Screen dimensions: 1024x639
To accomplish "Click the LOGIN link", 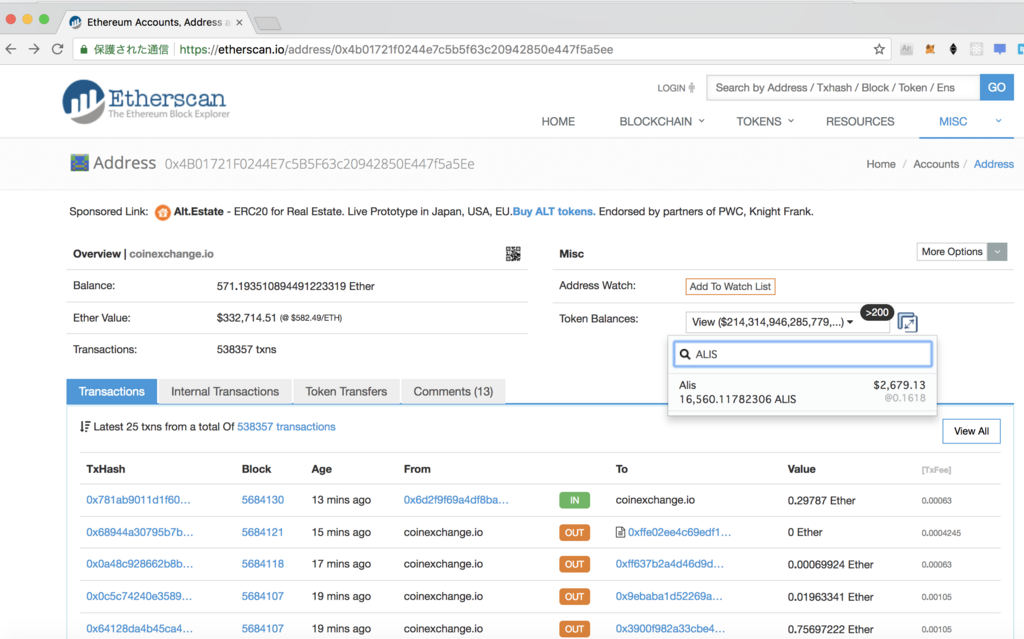I will 676,88.
